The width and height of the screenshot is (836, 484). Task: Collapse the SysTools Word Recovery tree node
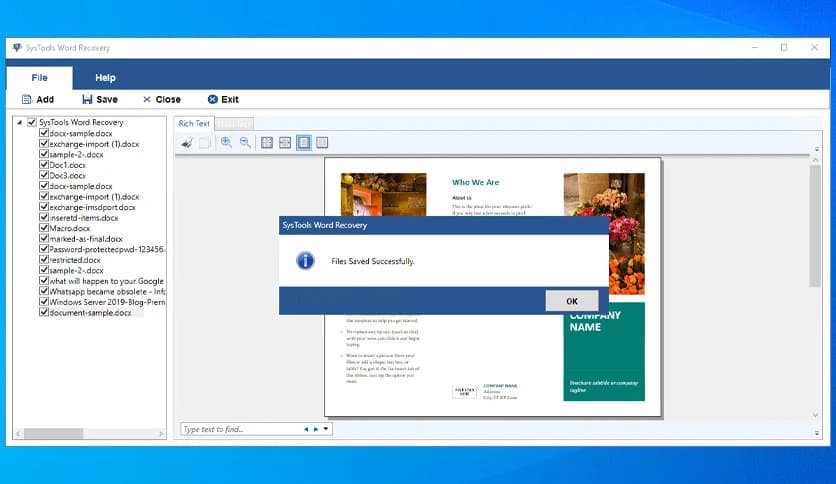[x=20, y=123]
